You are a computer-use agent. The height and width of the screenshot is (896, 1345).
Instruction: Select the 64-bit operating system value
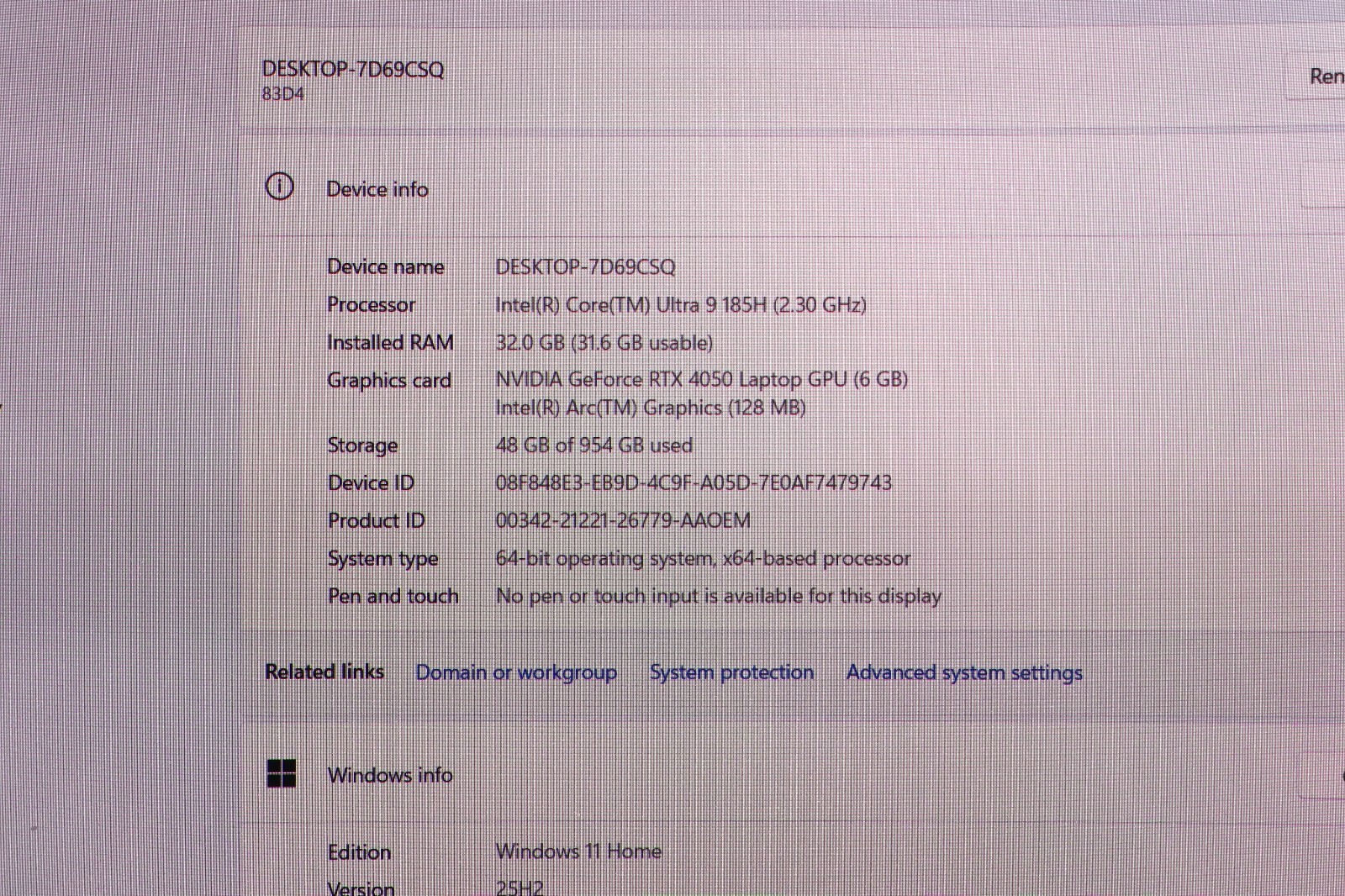[x=703, y=558]
